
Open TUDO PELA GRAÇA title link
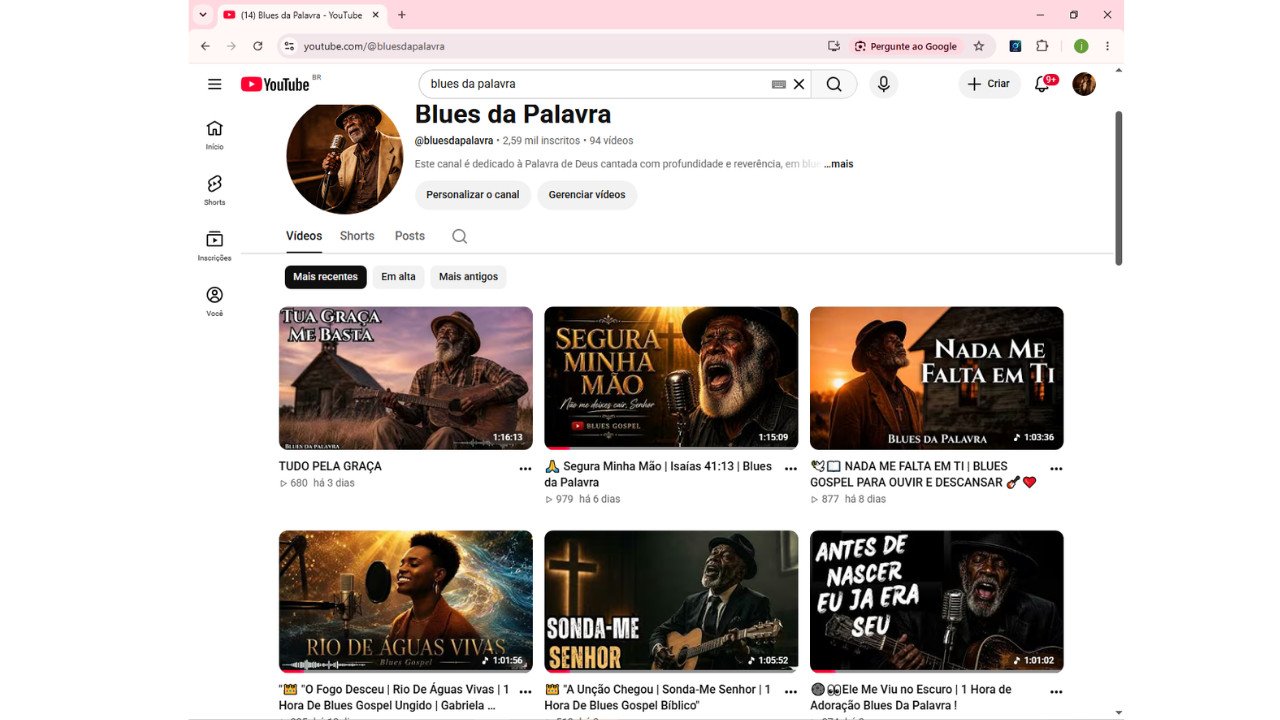330,466
